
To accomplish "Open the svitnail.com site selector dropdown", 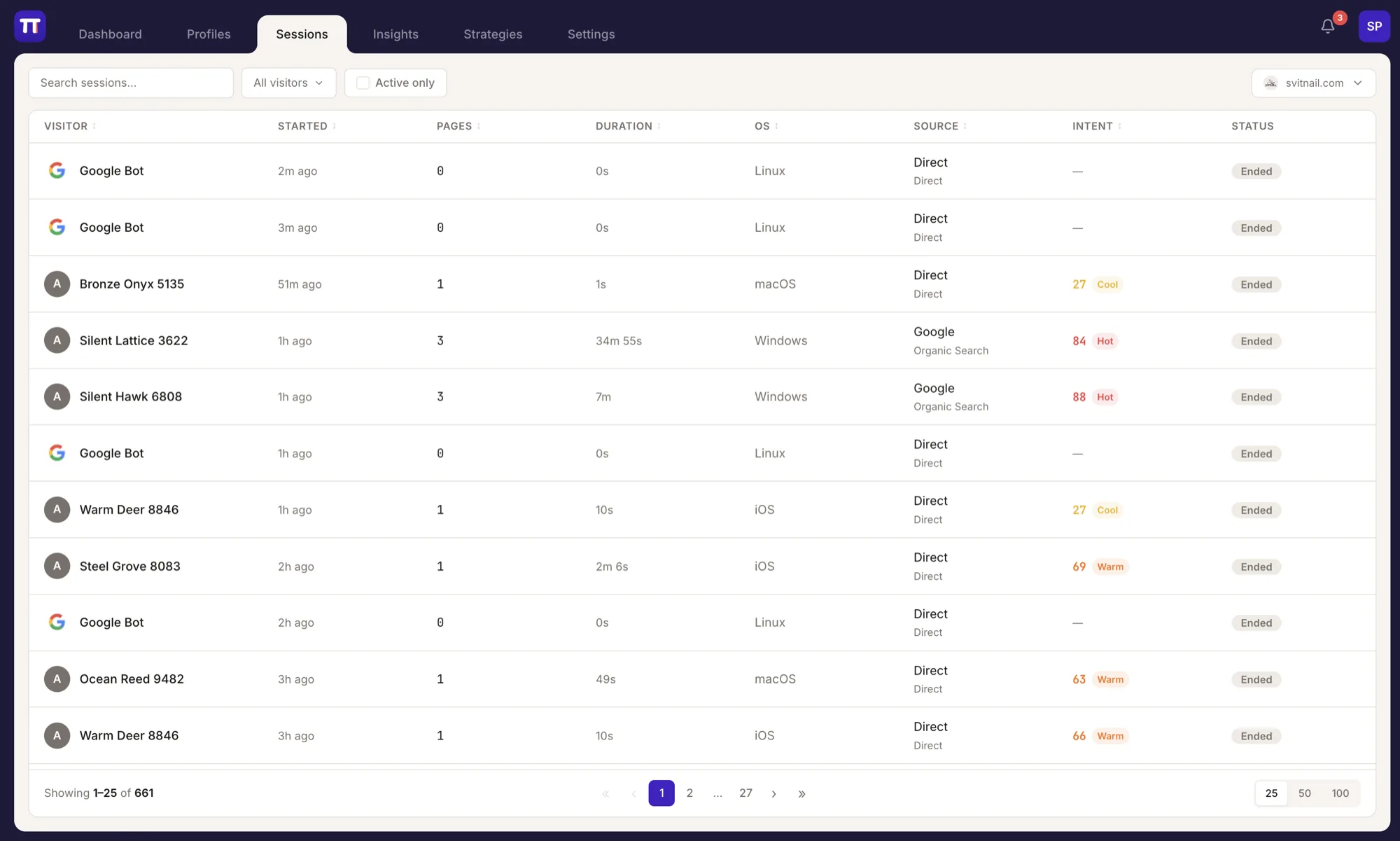I will coord(1313,83).
